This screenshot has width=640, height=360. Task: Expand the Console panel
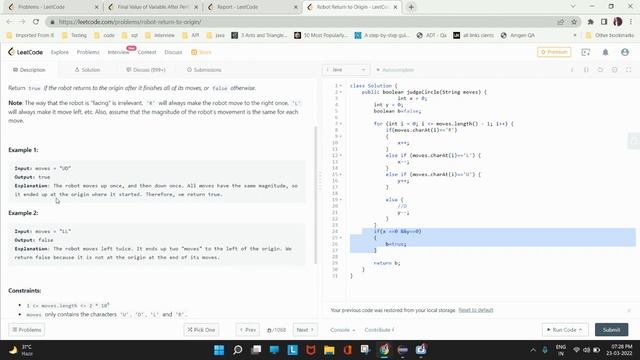(342, 330)
